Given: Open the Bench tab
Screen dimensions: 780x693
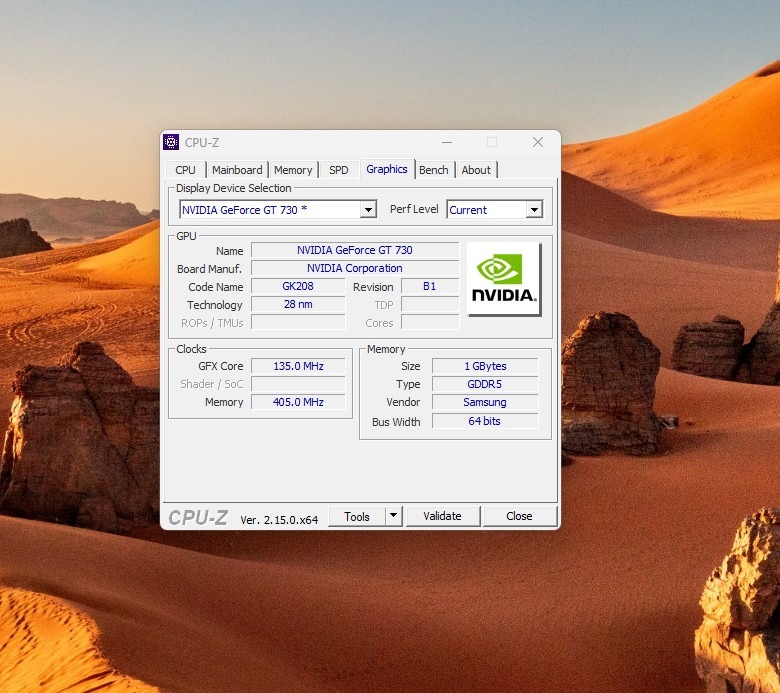Looking at the screenshot, I should click(434, 170).
